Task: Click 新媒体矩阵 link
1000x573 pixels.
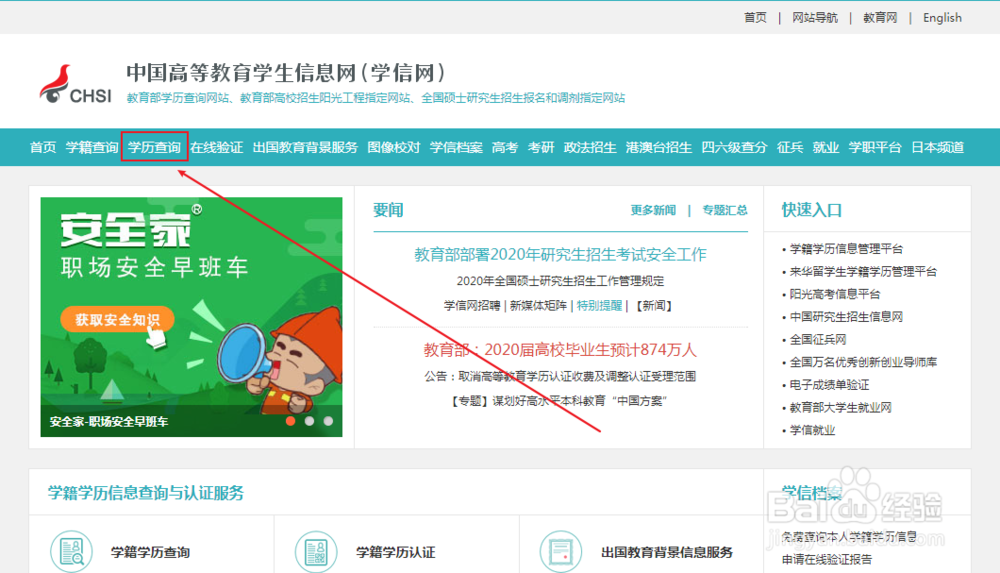Action: tap(538, 306)
